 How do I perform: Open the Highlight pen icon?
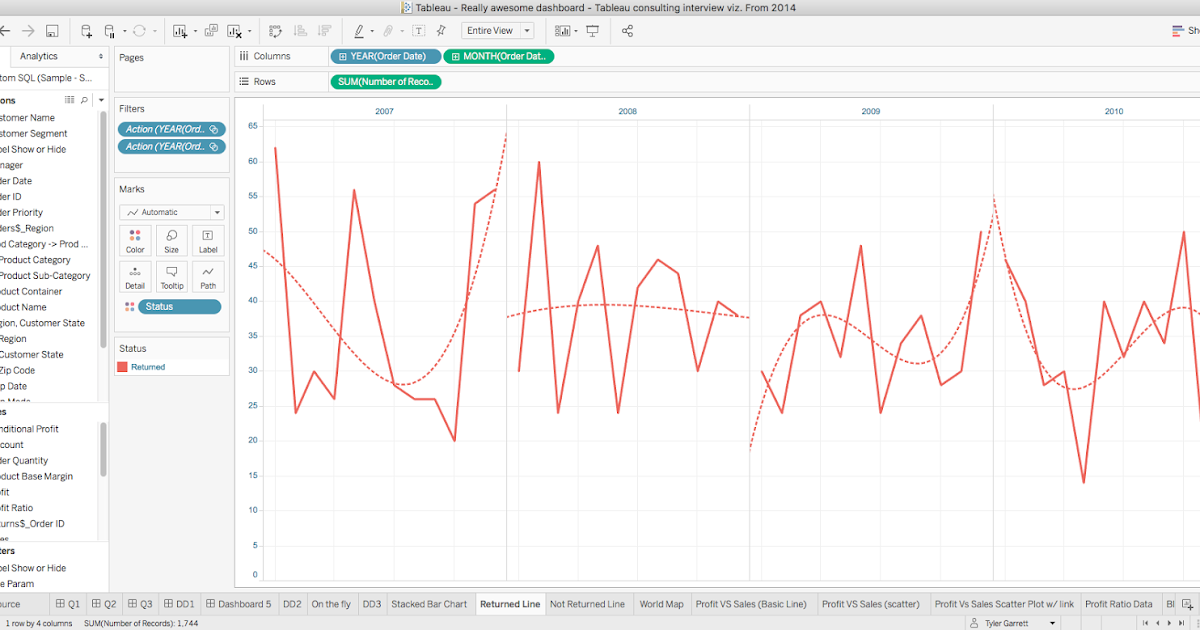pyautogui.click(x=360, y=31)
